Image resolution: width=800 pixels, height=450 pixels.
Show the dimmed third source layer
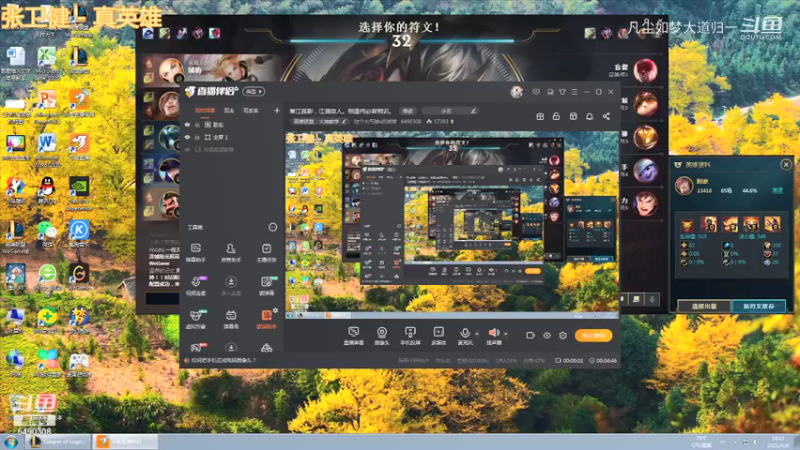click(x=187, y=149)
